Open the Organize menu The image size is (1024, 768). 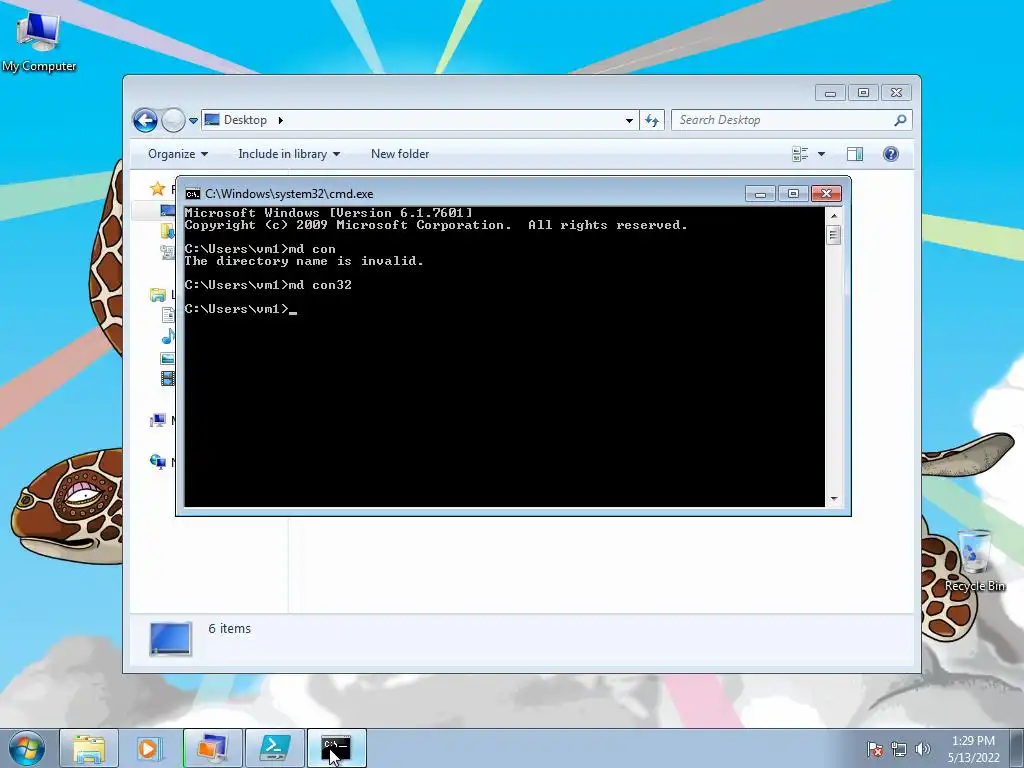tap(178, 154)
